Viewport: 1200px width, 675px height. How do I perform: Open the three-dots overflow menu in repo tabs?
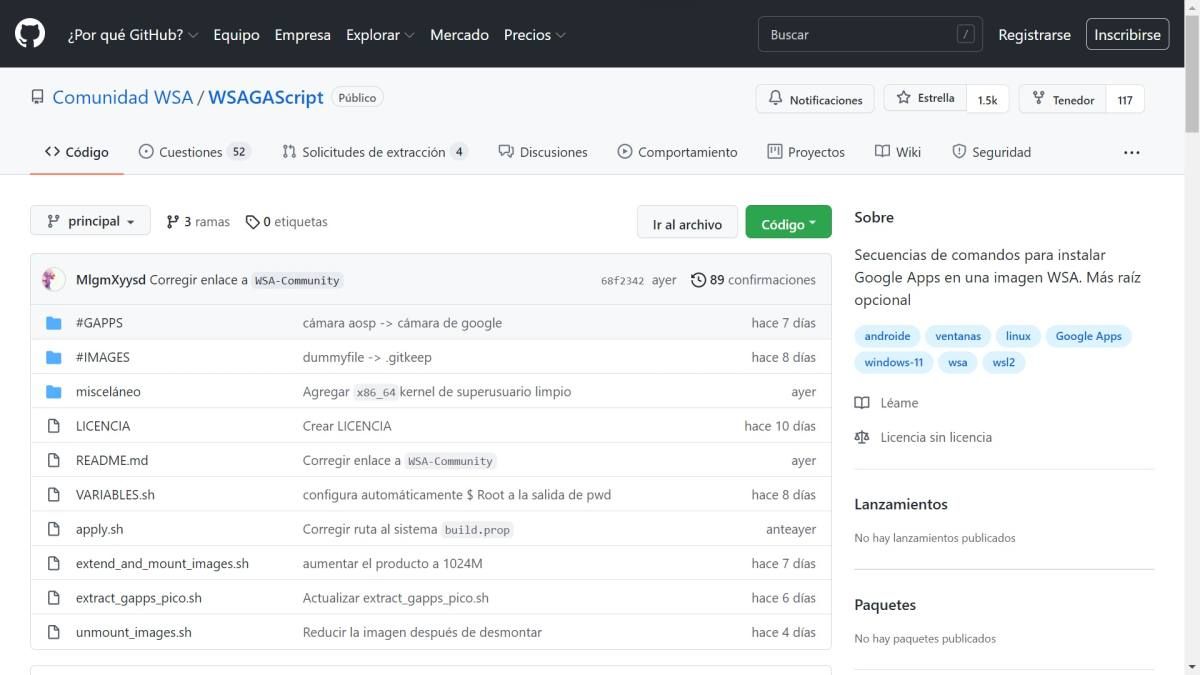[x=1131, y=152]
